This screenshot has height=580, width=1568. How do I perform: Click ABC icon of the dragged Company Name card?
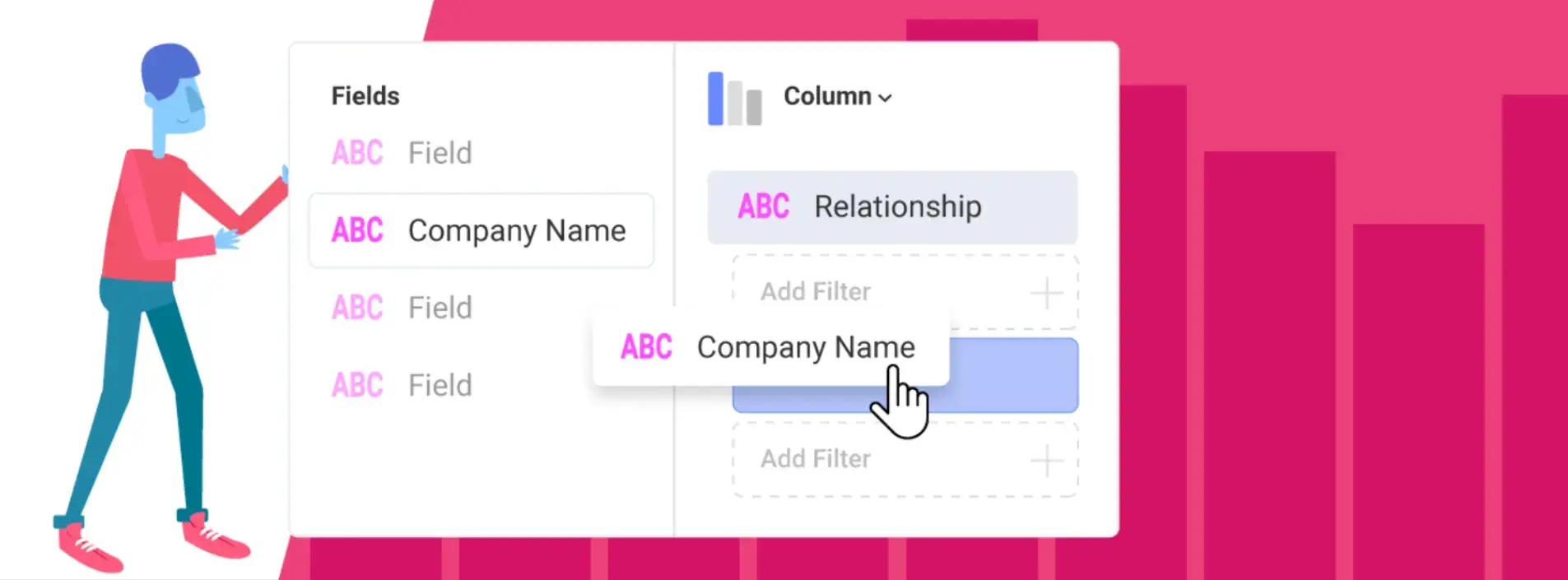coord(646,347)
